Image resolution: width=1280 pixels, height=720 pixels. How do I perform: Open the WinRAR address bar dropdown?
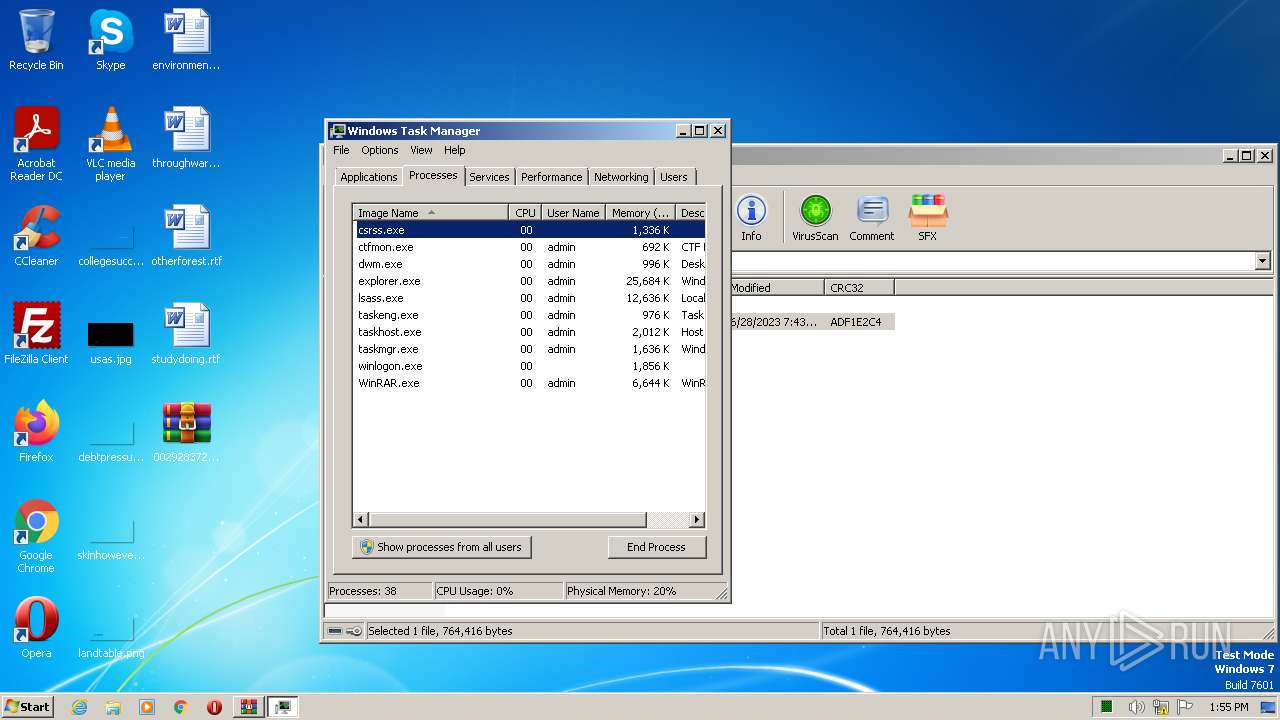[1262, 261]
